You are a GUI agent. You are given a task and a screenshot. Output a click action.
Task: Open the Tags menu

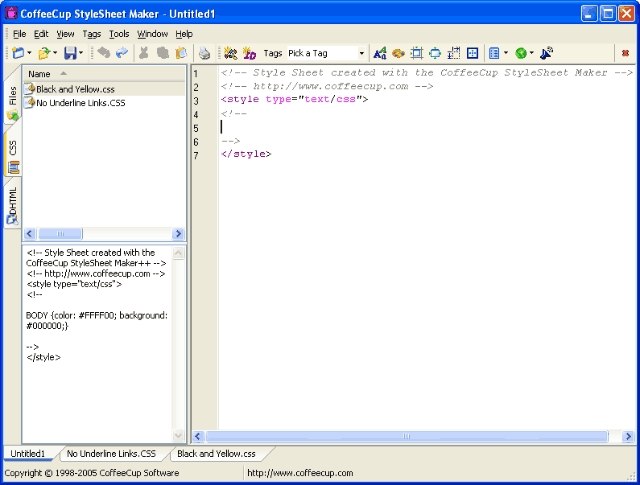click(x=92, y=34)
